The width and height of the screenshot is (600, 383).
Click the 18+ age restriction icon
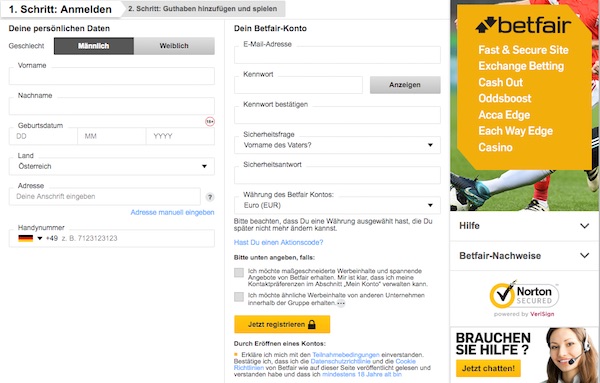point(210,122)
